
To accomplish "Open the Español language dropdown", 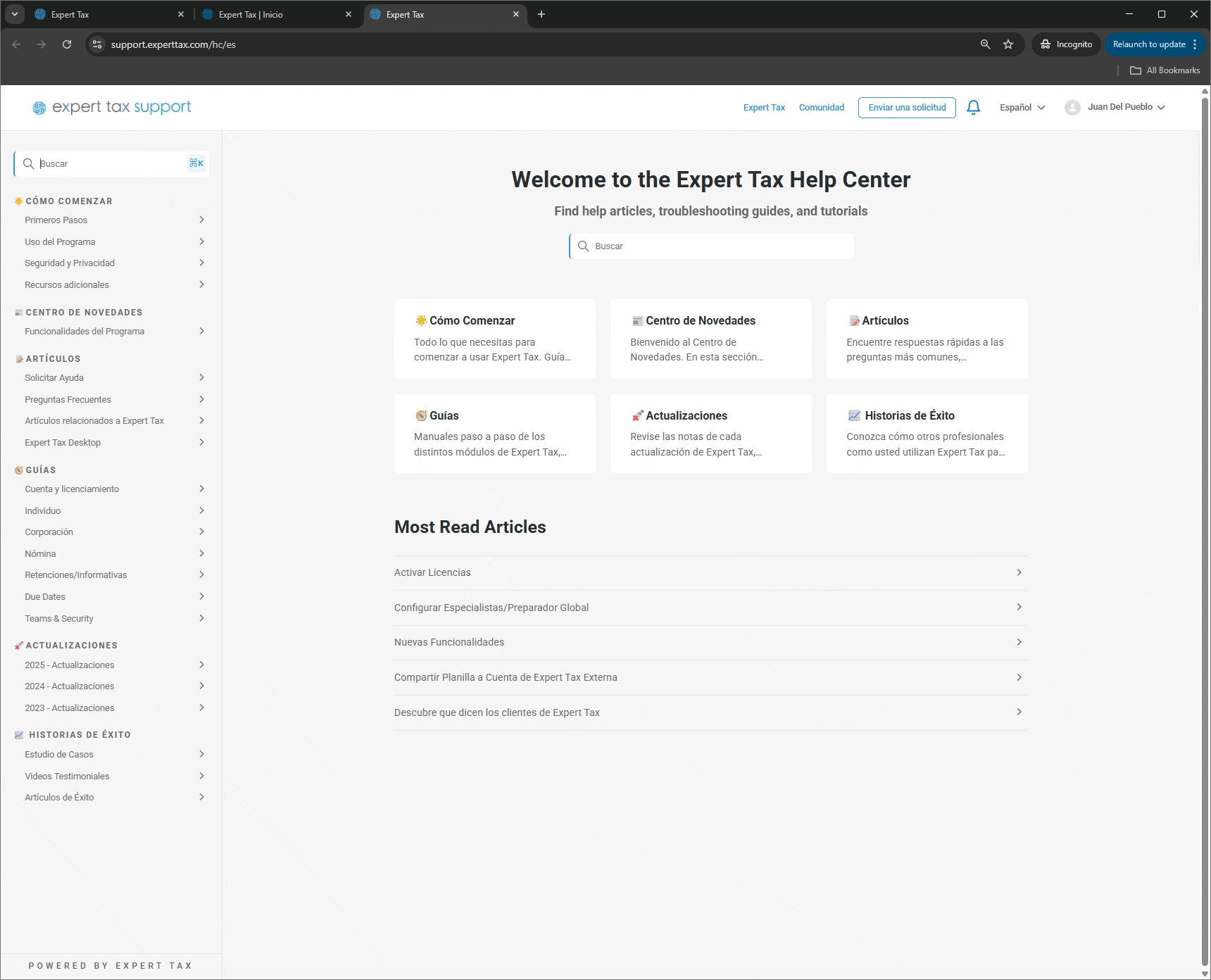I will [x=1022, y=108].
